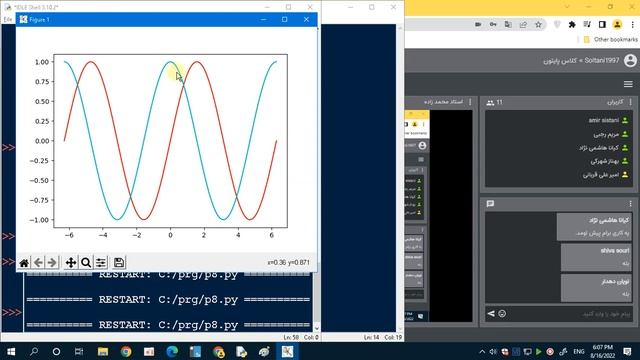Open the presenter video panel three-dot options
The height and width of the screenshot is (360, 640).
(x=470, y=102)
